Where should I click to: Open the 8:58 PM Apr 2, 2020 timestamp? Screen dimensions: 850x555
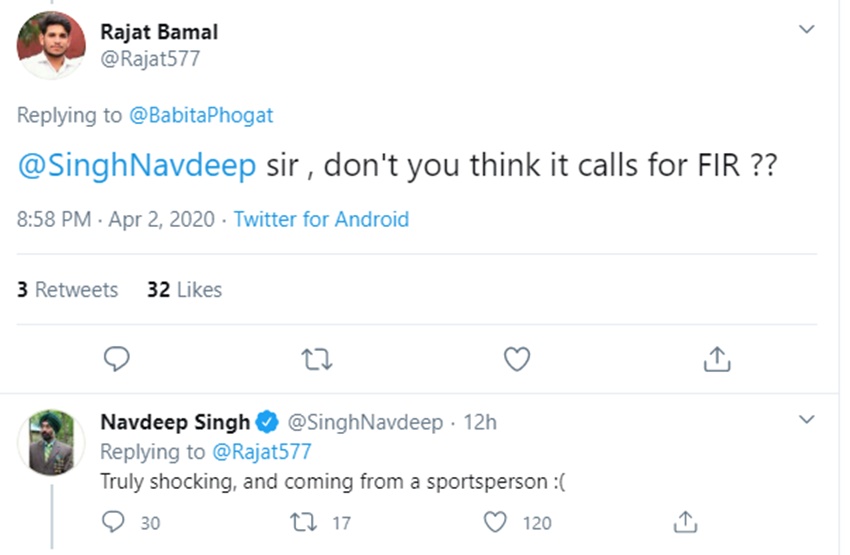[116, 219]
